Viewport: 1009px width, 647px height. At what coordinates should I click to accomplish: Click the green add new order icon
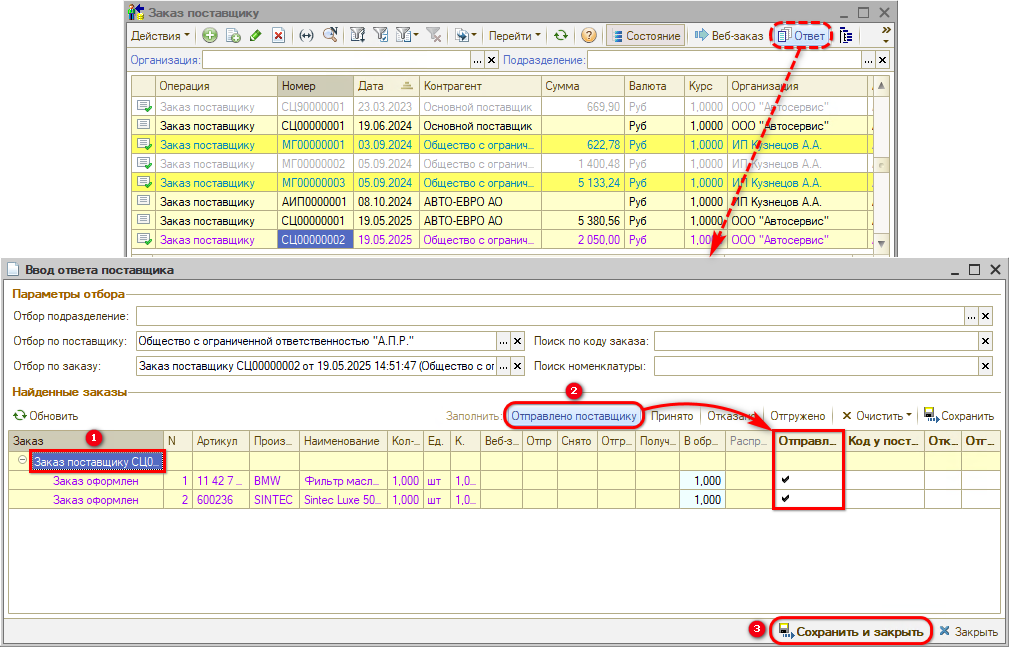pyautogui.click(x=210, y=35)
